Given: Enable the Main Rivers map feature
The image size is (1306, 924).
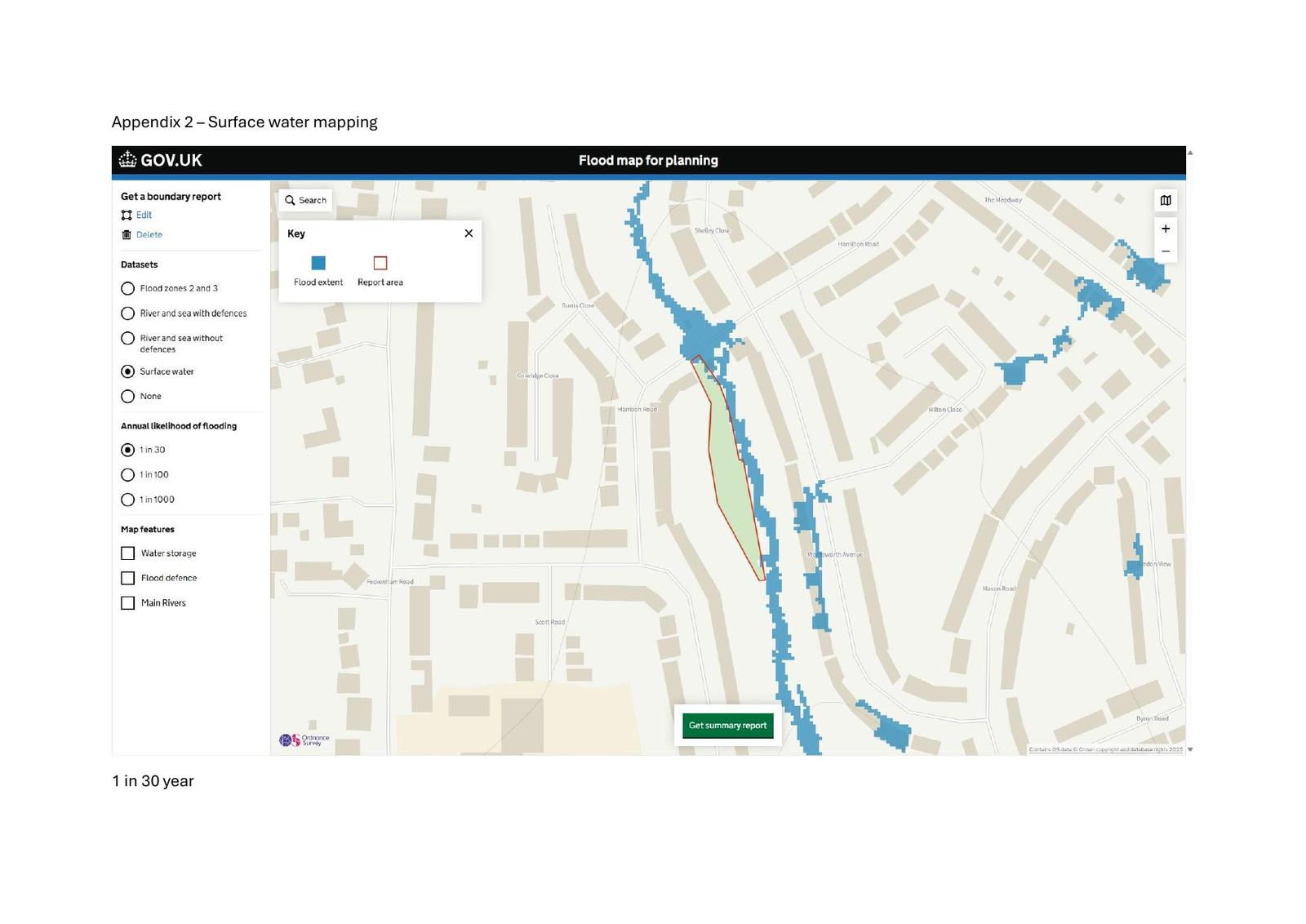Looking at the screenshot, I should [128, 603].
